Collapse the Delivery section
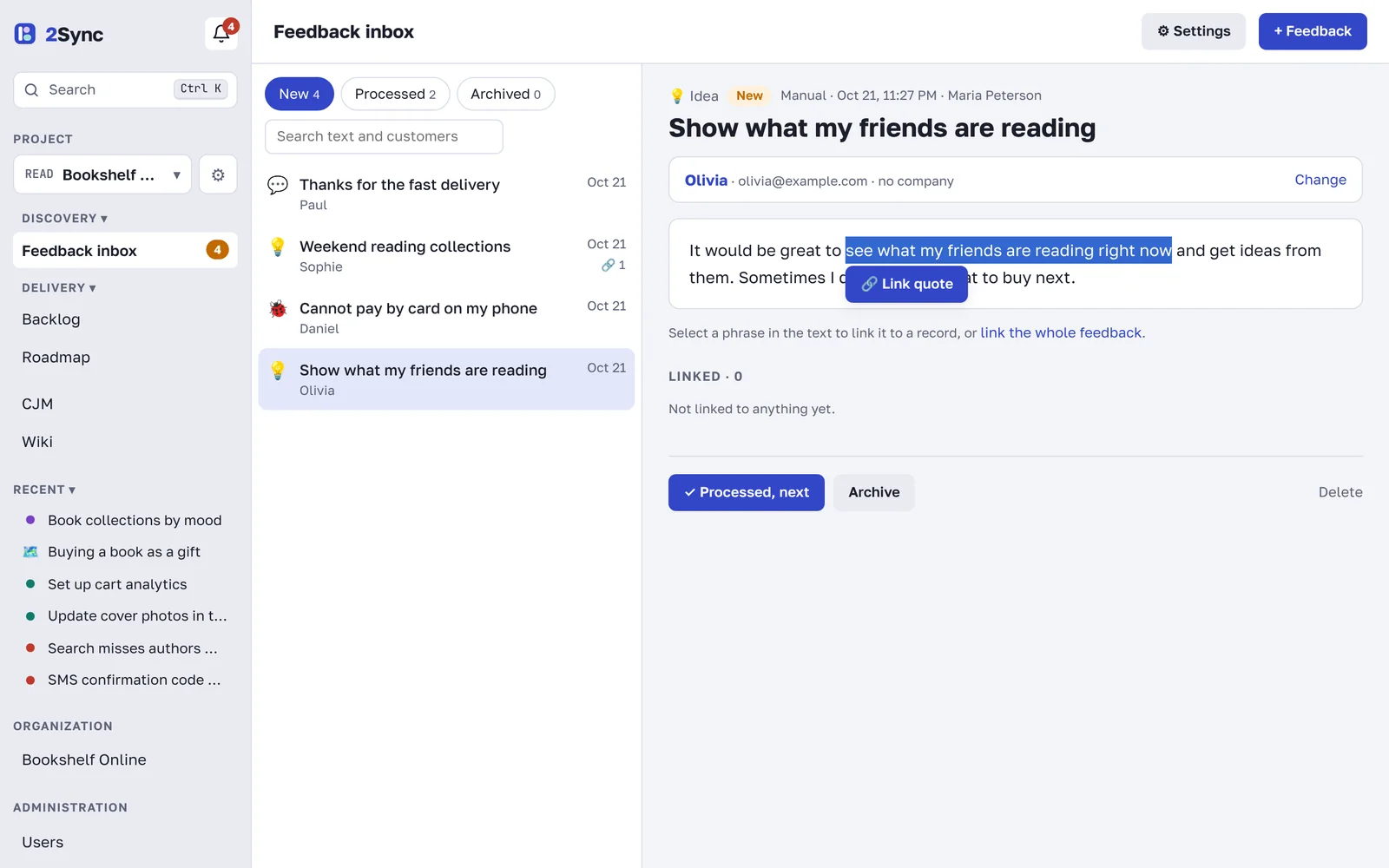 pos(59,287)
